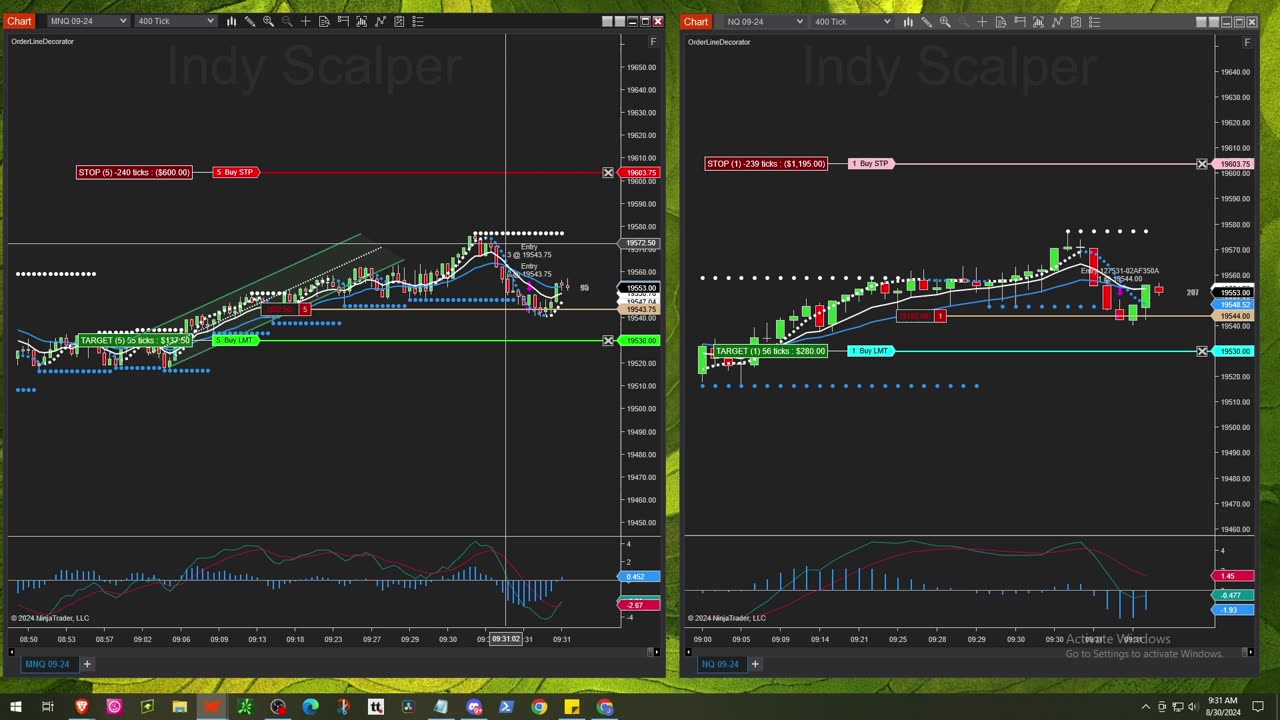Click TARGET (1) 56 ticks $280.00 label

coord(770,351)
